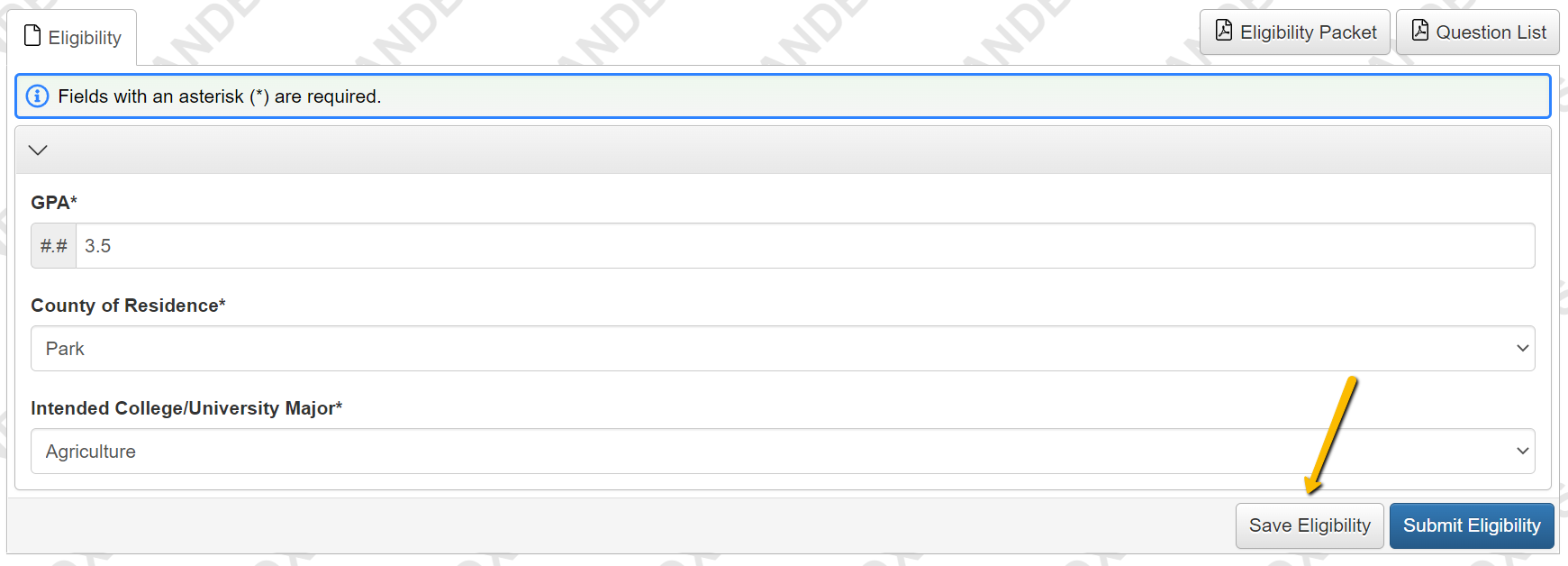
Task: Click the document icon on Eligibility tab
Action: pyautogui.click(x=32, y=36)
